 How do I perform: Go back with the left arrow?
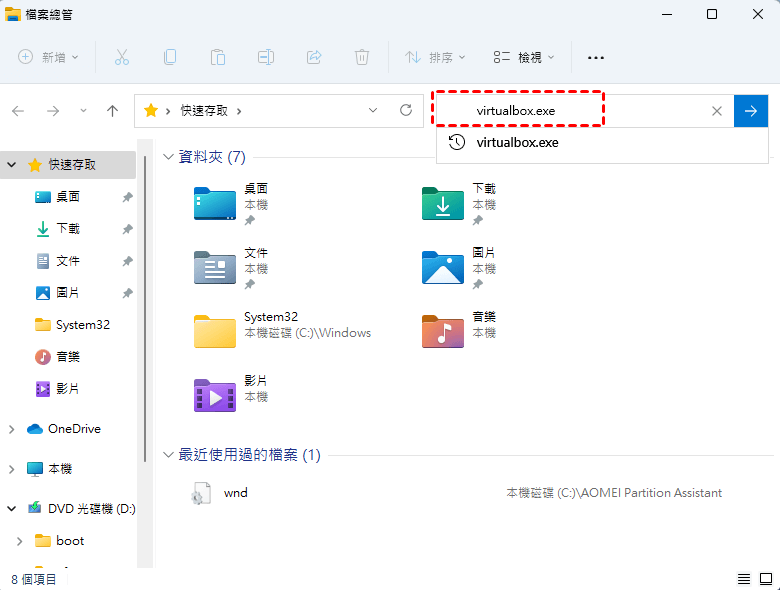(x=18, y=111)
